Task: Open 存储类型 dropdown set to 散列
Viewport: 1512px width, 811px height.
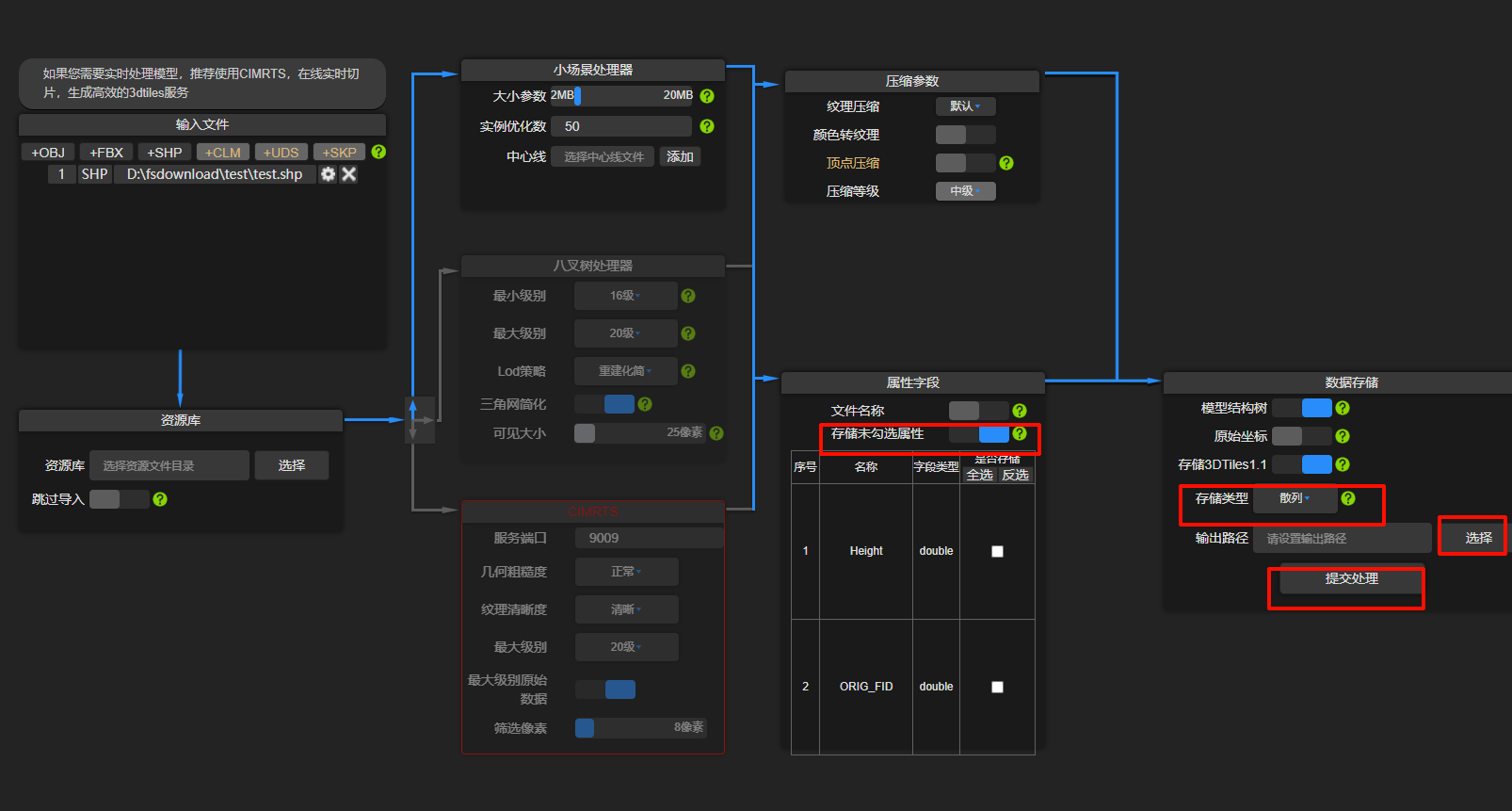Action: click(x=1295, y=498)
